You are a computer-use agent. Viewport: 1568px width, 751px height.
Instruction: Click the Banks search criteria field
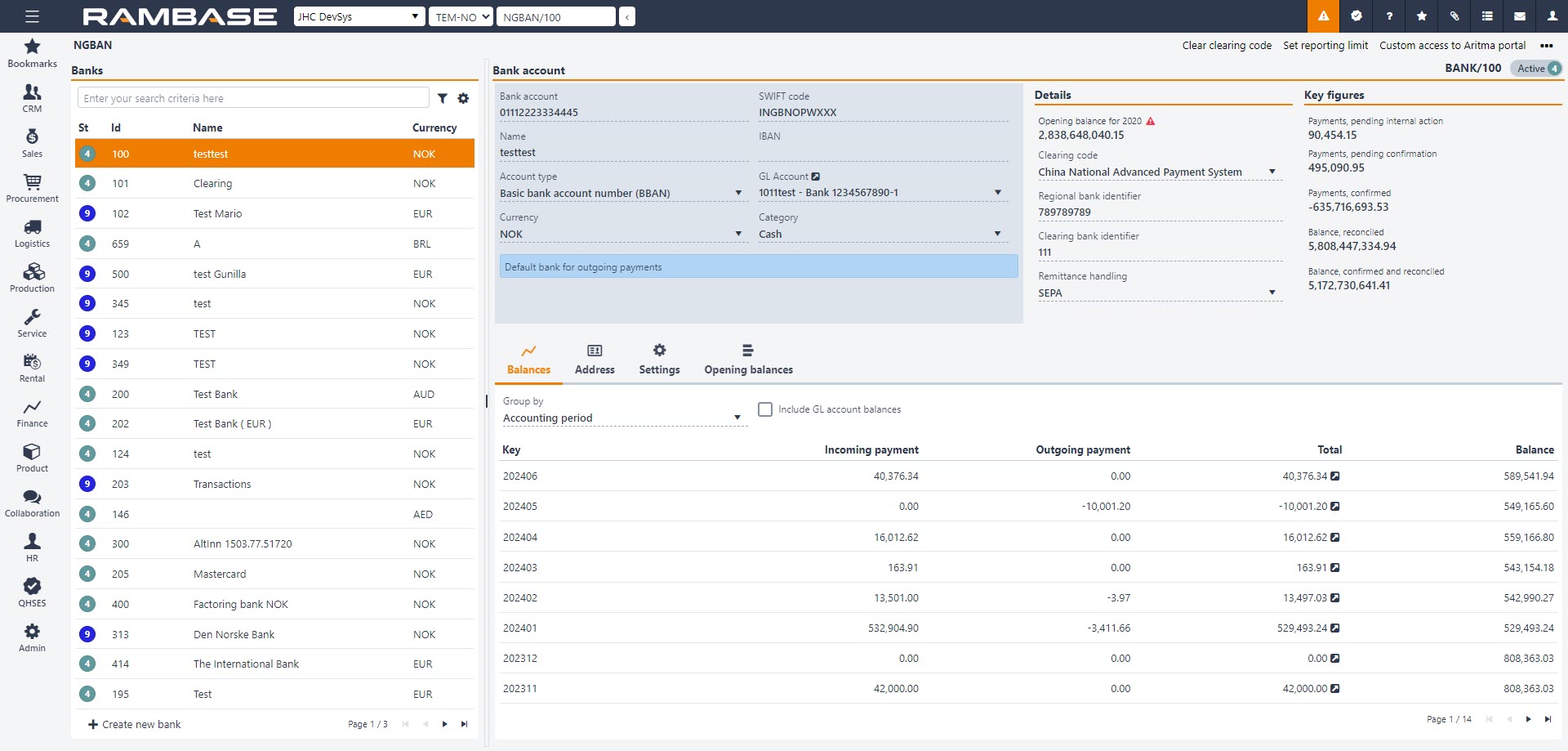[253, 98]
